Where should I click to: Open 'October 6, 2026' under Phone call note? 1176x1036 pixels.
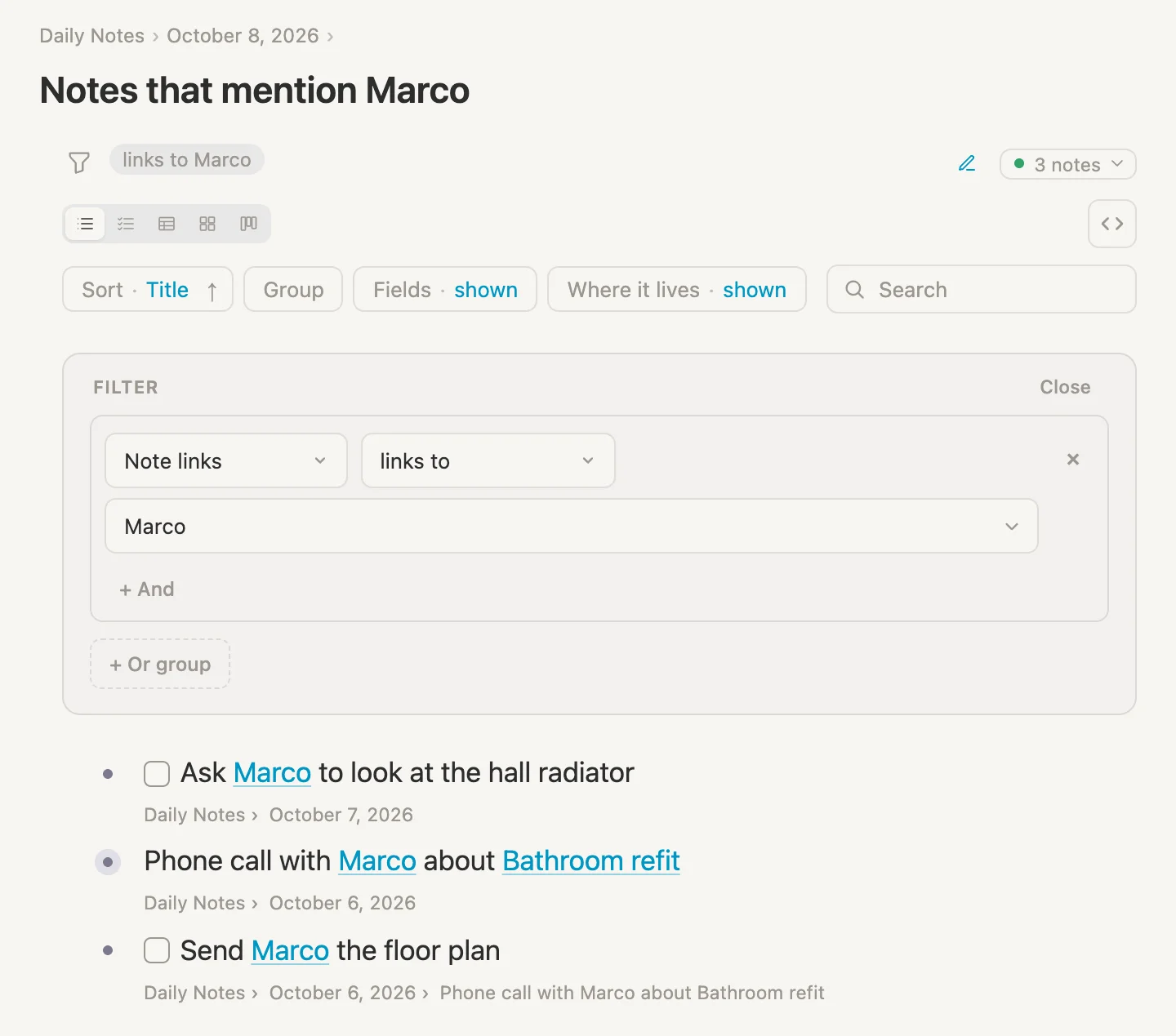[x=342, y=903]
